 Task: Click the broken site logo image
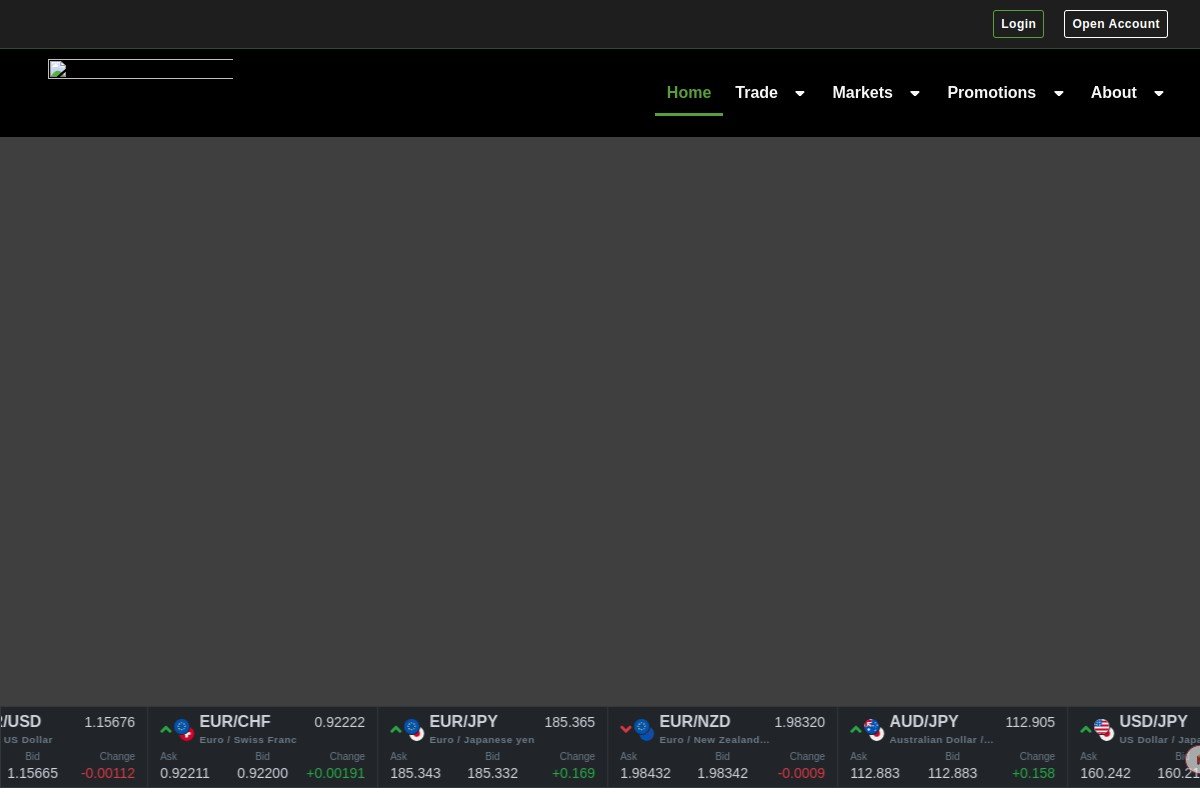click(140, 69)
